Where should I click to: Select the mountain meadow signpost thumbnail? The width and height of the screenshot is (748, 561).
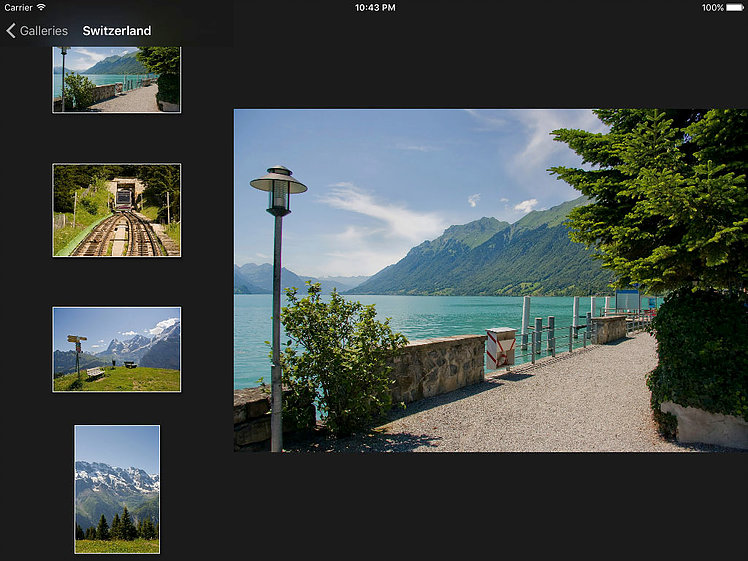(116, 349)
